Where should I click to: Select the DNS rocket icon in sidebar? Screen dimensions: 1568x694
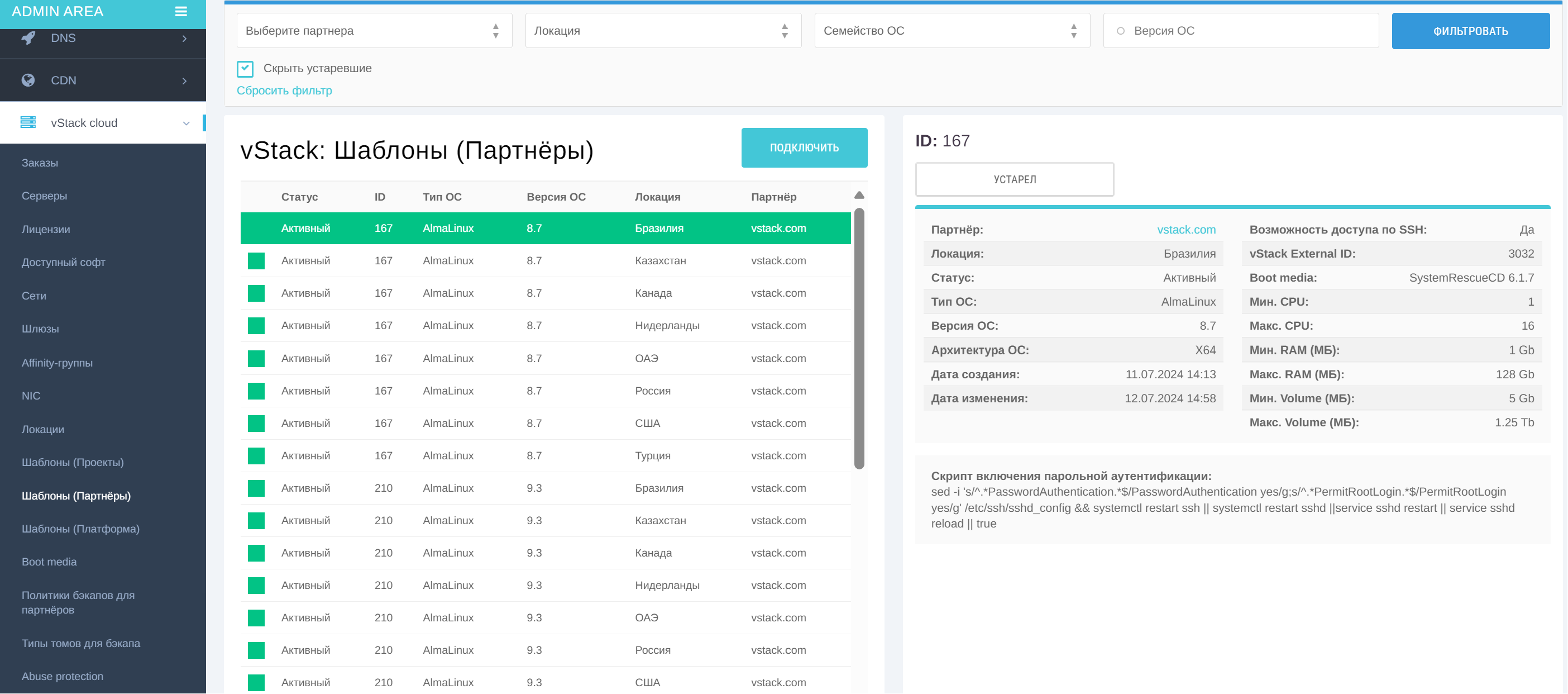click(x=27, y=38)
